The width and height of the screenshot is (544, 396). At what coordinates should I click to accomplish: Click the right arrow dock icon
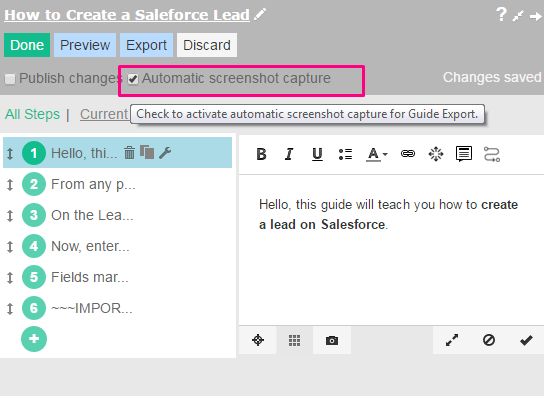(x=536, y=16)
